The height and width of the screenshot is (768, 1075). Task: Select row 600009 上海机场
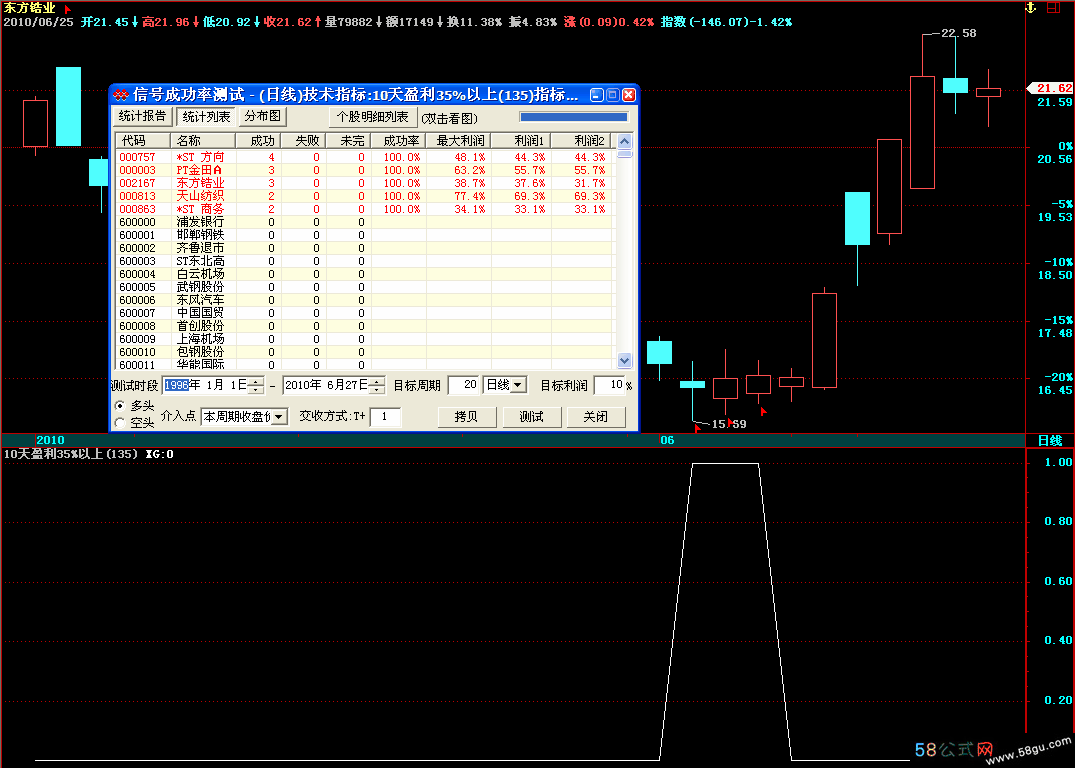(x=365, y=339)
